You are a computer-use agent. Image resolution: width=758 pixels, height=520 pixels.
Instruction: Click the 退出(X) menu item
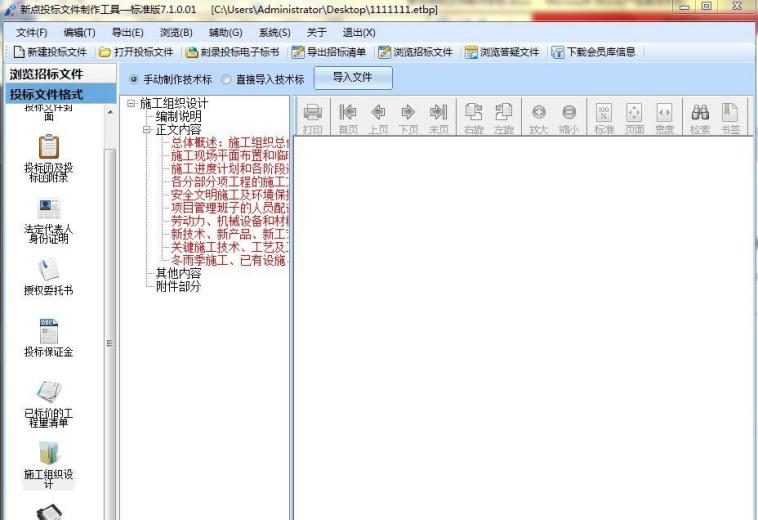(x=359, y=32)
